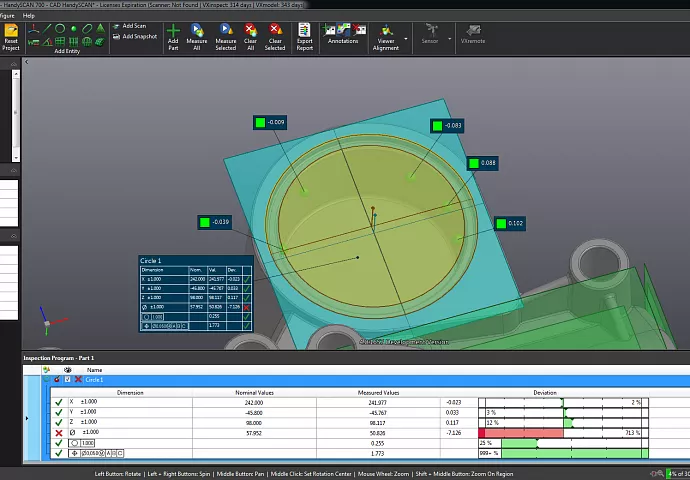This screenshot has height=480, width=690.
Task: Expand the inspection panel side arrow
Action: click(27, 418)
